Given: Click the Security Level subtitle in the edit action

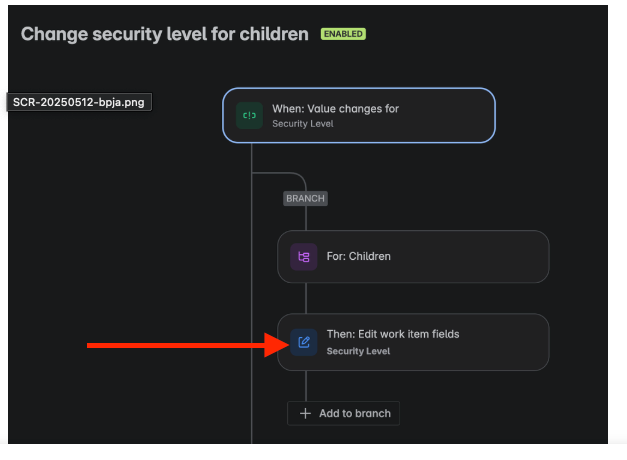Looking at the screenshot, I should point(358,351).
